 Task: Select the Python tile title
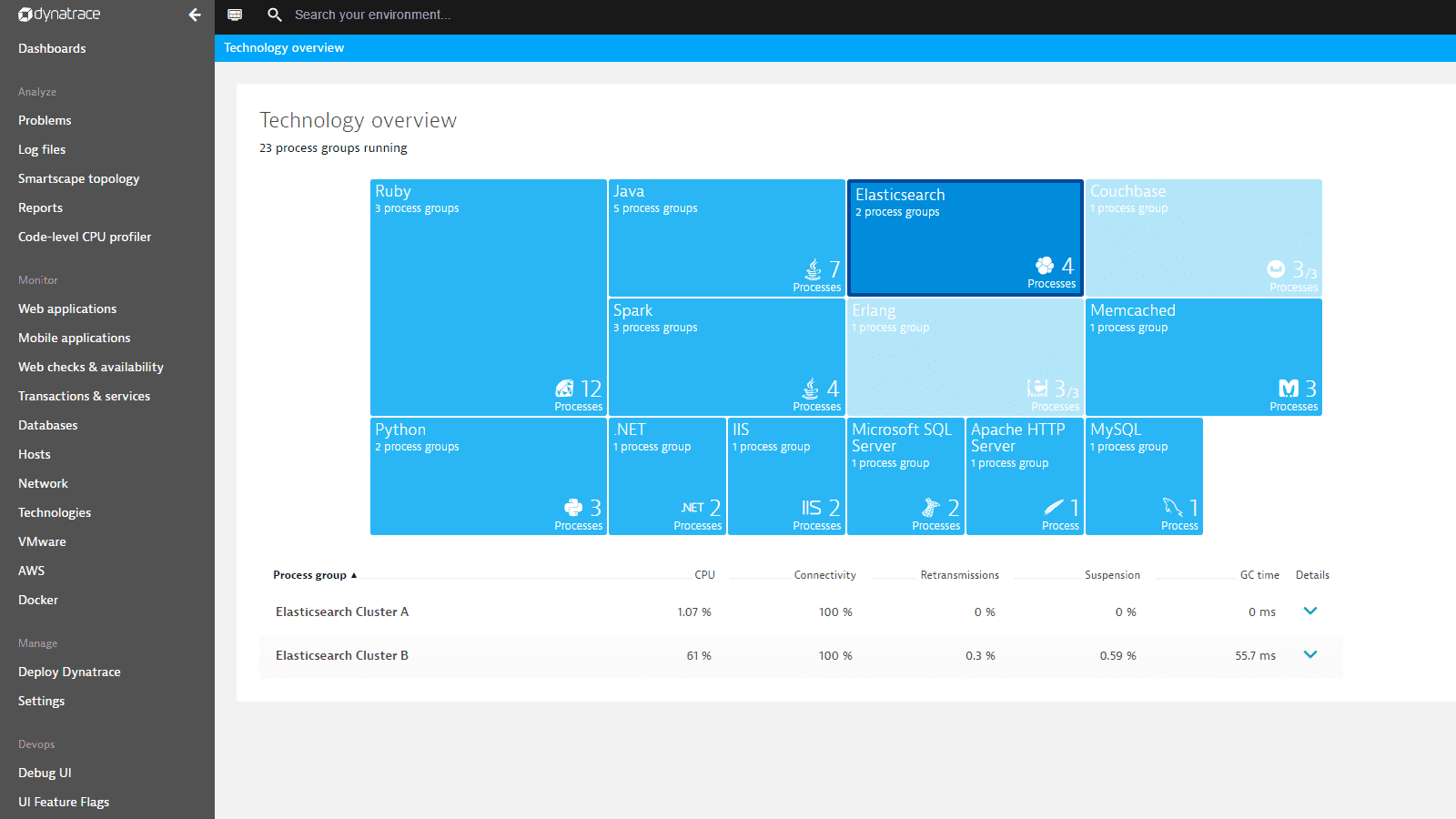point(400,430)
